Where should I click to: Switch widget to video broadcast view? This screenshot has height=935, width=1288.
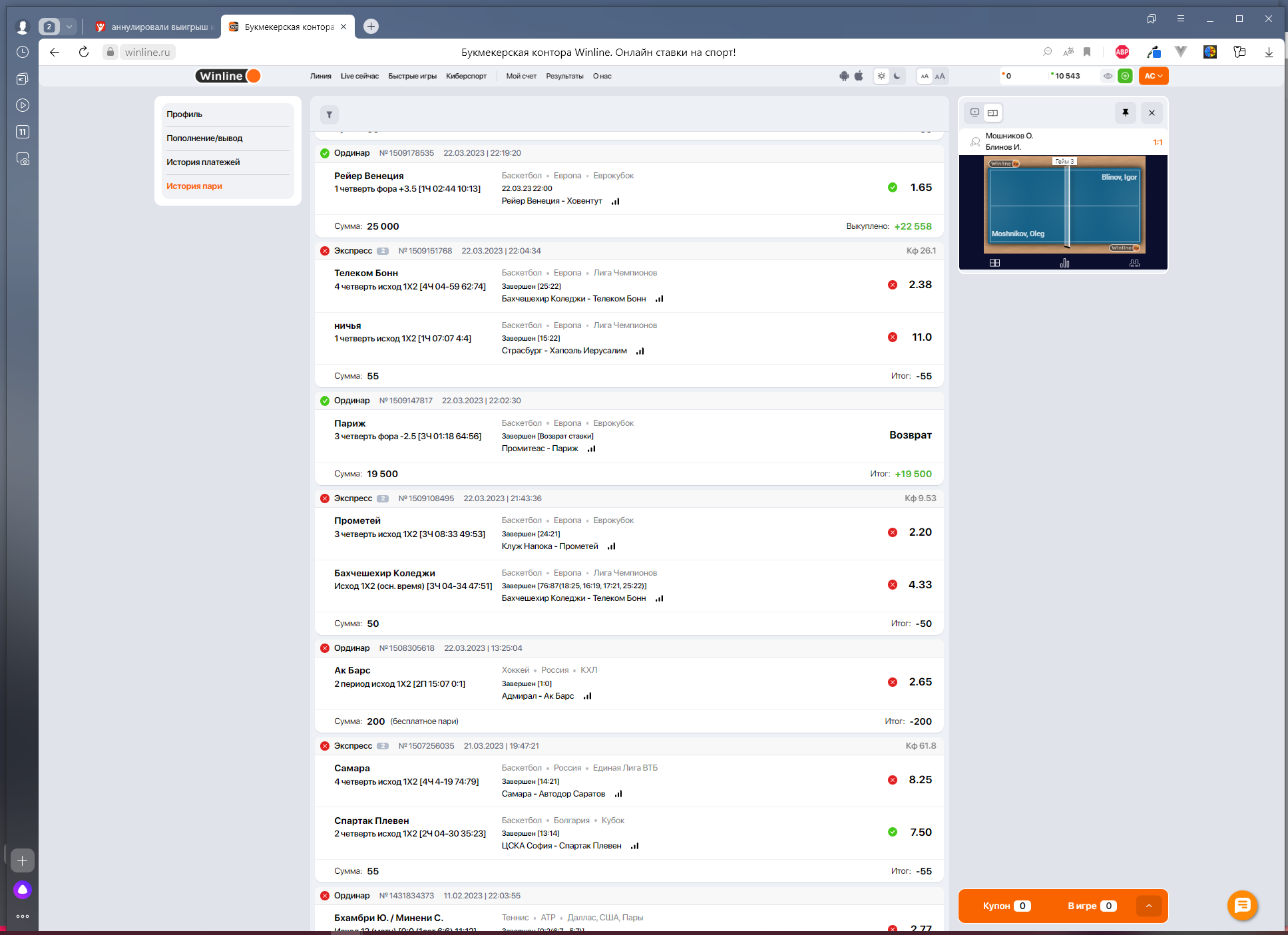(x=974, y=112)
